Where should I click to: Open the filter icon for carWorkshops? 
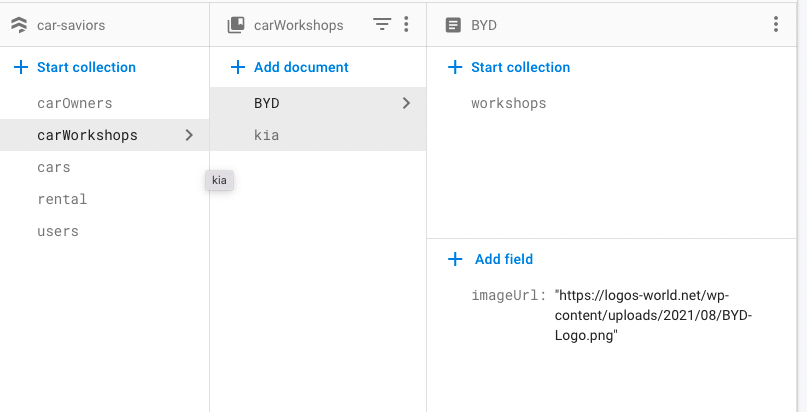[382, 25]
